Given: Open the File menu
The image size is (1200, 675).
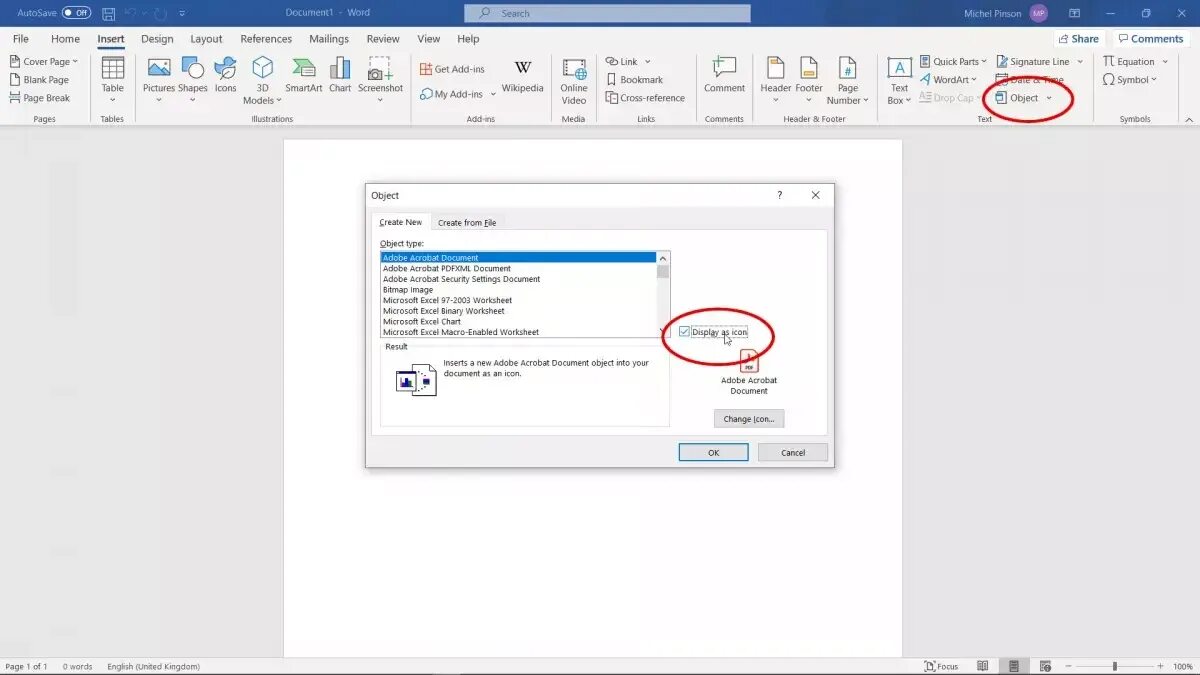Looking at the screenshot, I should click(20, 39).
